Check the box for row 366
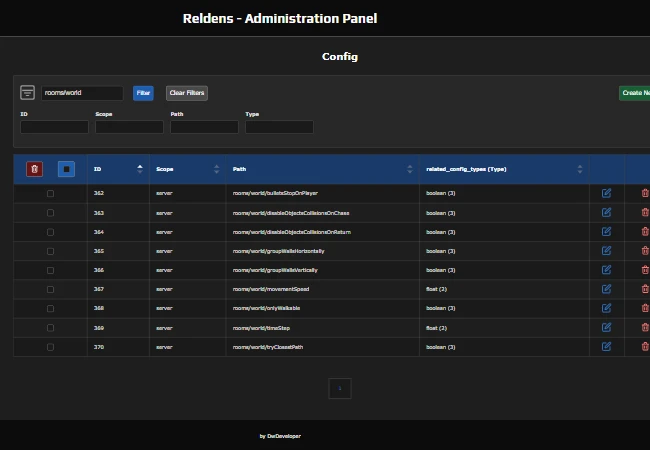Image resolution: width=650 pixels, height=450 pixels. point(50,270)
